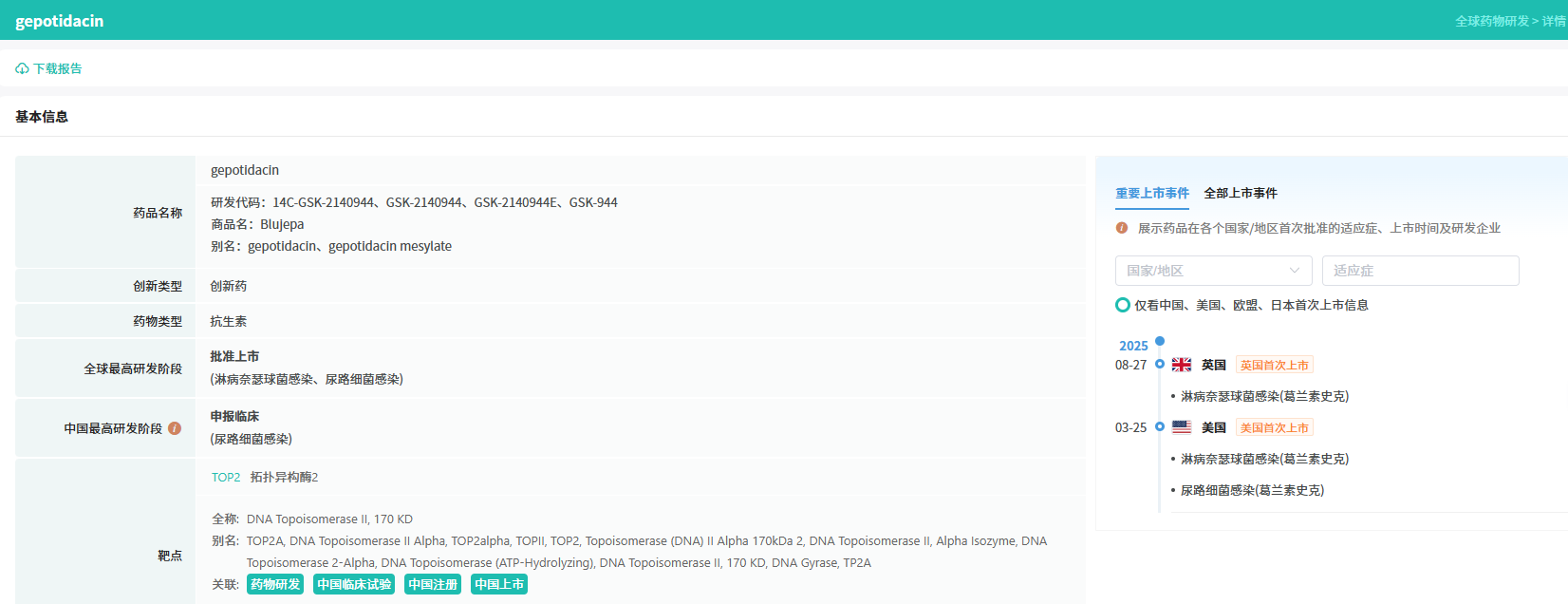Click the 英国首次上市 tag
Viewport: 1568px width, 604px height.
point(1275,365)
